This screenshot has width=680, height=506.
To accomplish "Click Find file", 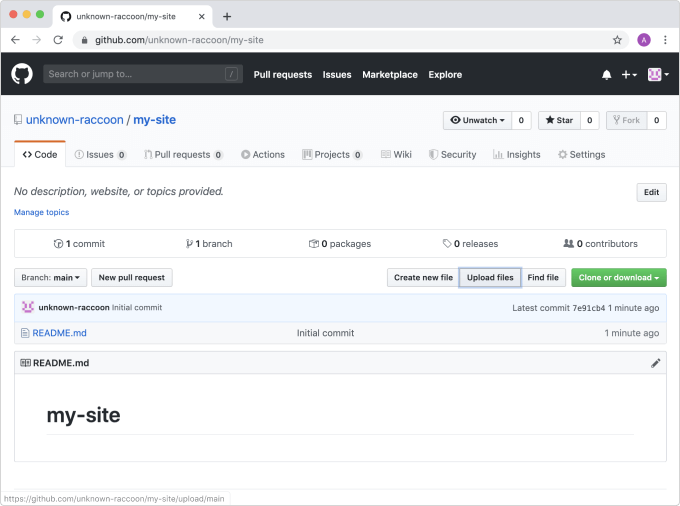I will 543,277.
